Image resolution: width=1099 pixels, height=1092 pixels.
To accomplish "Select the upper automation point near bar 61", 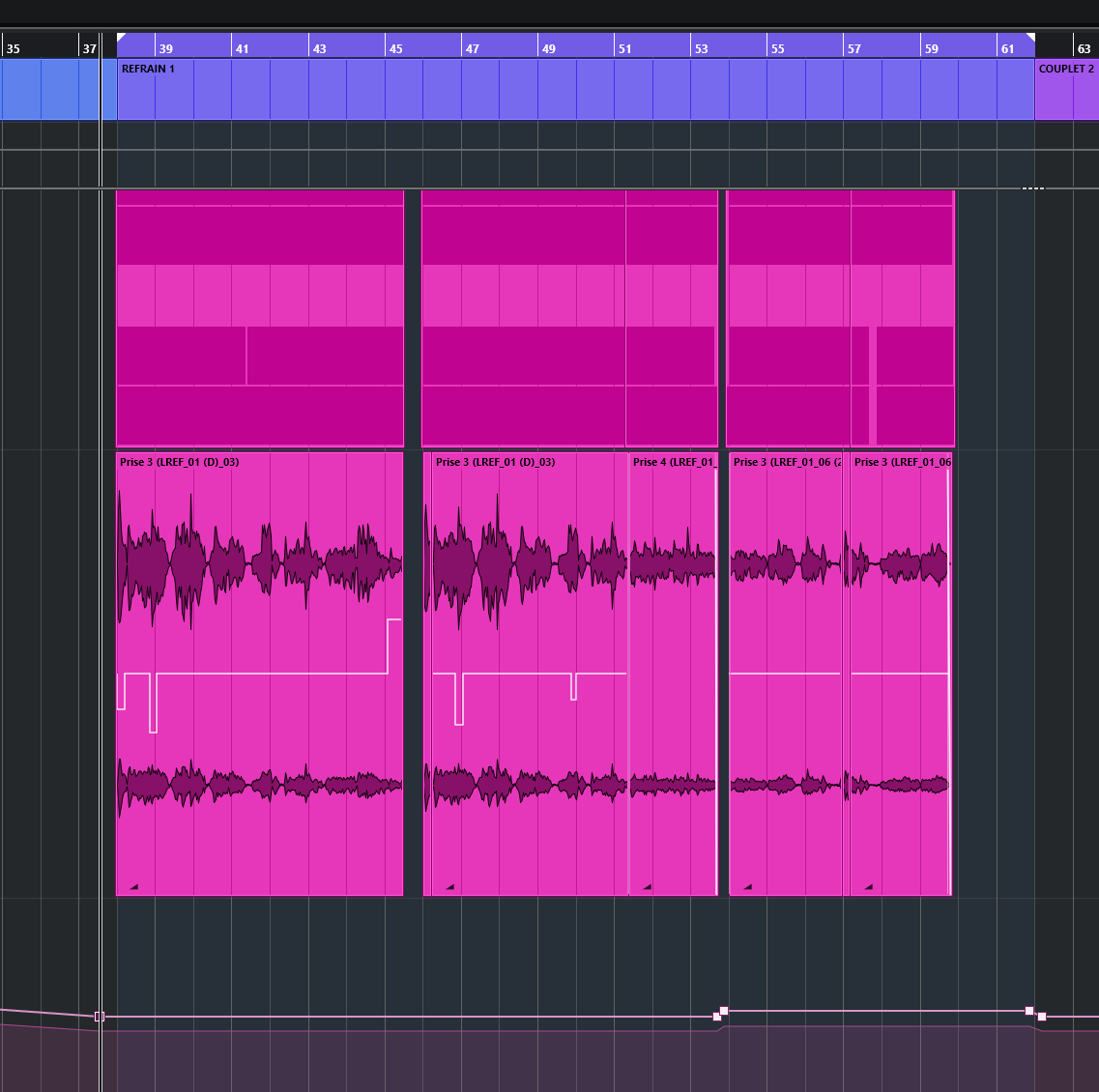I will tap(1029, 1011).
